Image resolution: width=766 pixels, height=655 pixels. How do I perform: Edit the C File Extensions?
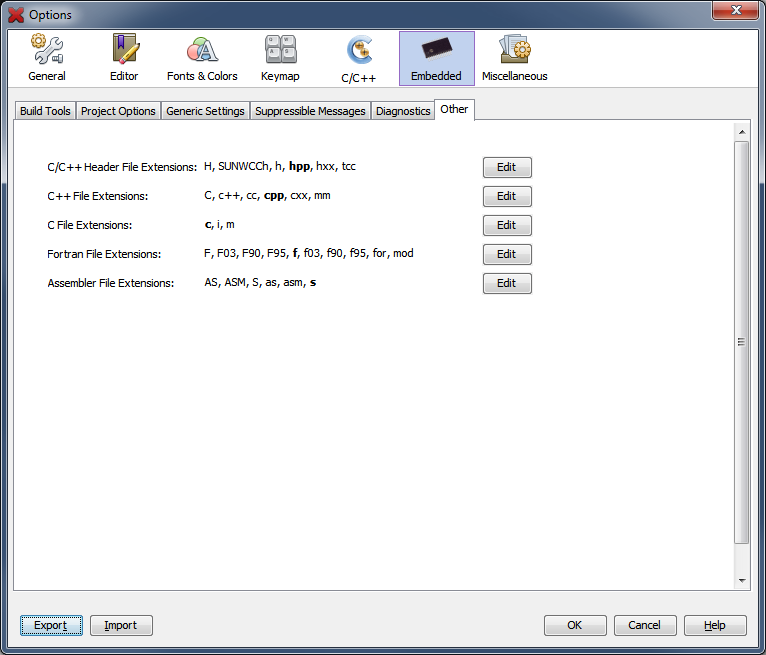pos(507,225)
